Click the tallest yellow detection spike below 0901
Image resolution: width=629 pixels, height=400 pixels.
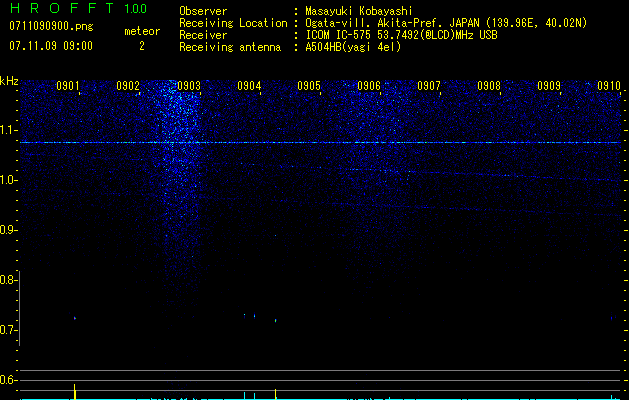pyautogui.click(x=75, y=392)
